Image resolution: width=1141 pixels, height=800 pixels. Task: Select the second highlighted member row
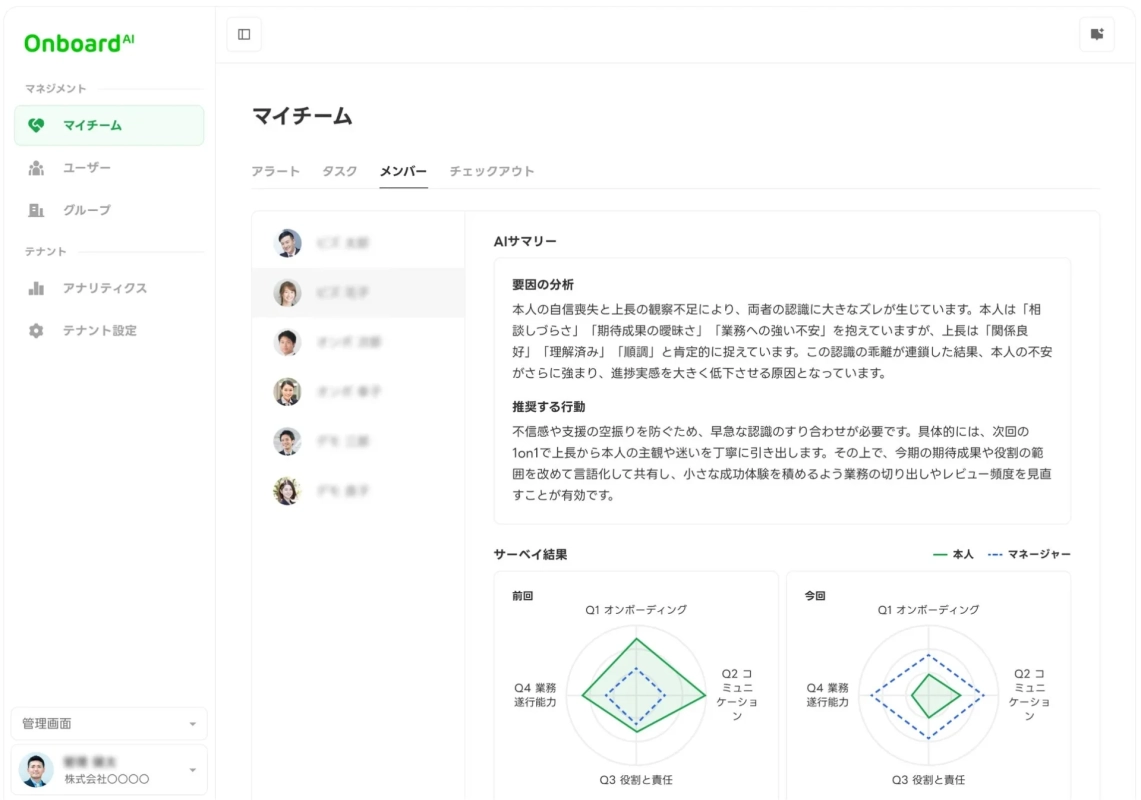(x=358, y=293)
